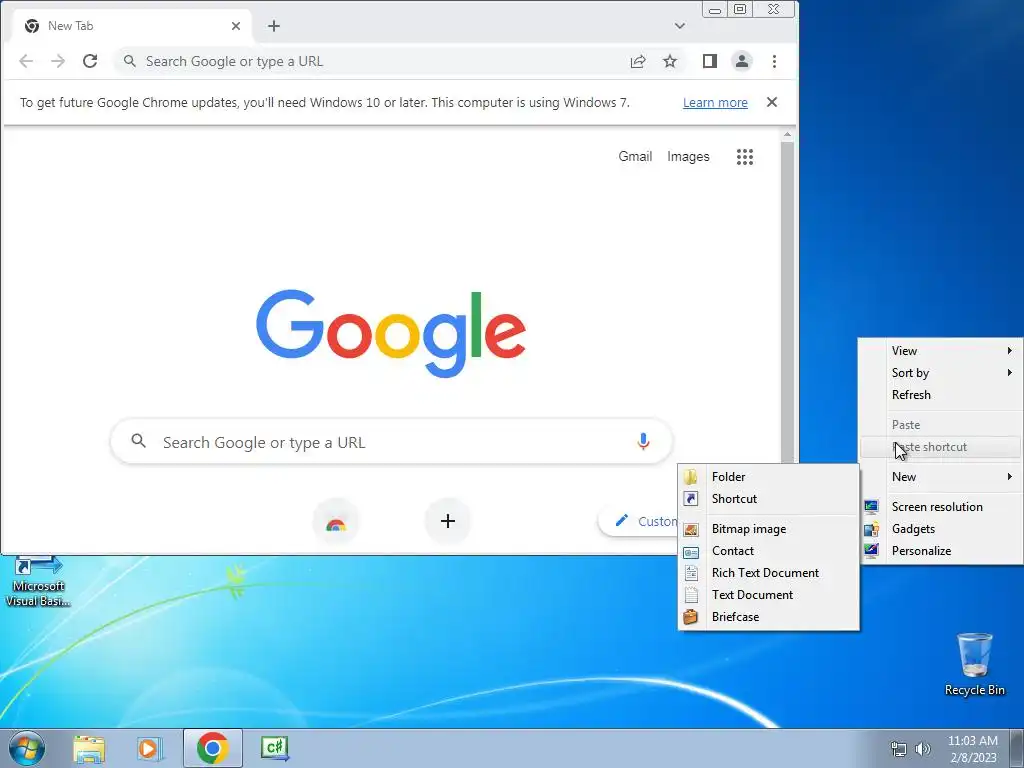1024x768 pixels.
Task: Open Windows Explorer from the taskbar
Action: click(89, 749)
